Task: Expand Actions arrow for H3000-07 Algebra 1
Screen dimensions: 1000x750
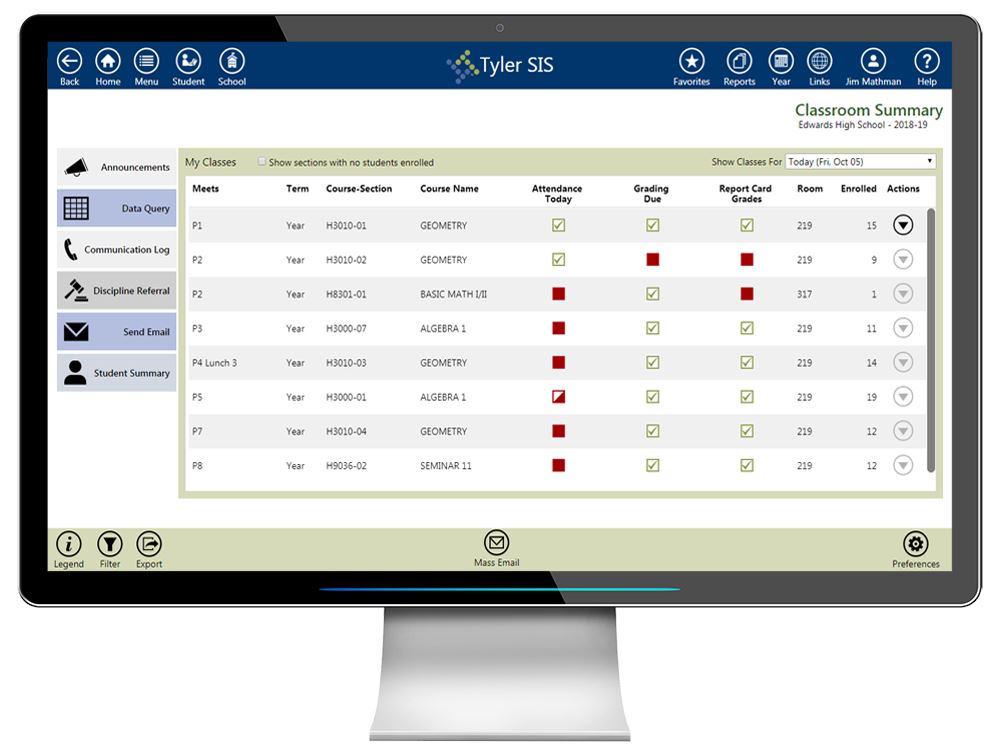Action: (x=903, y=328)
